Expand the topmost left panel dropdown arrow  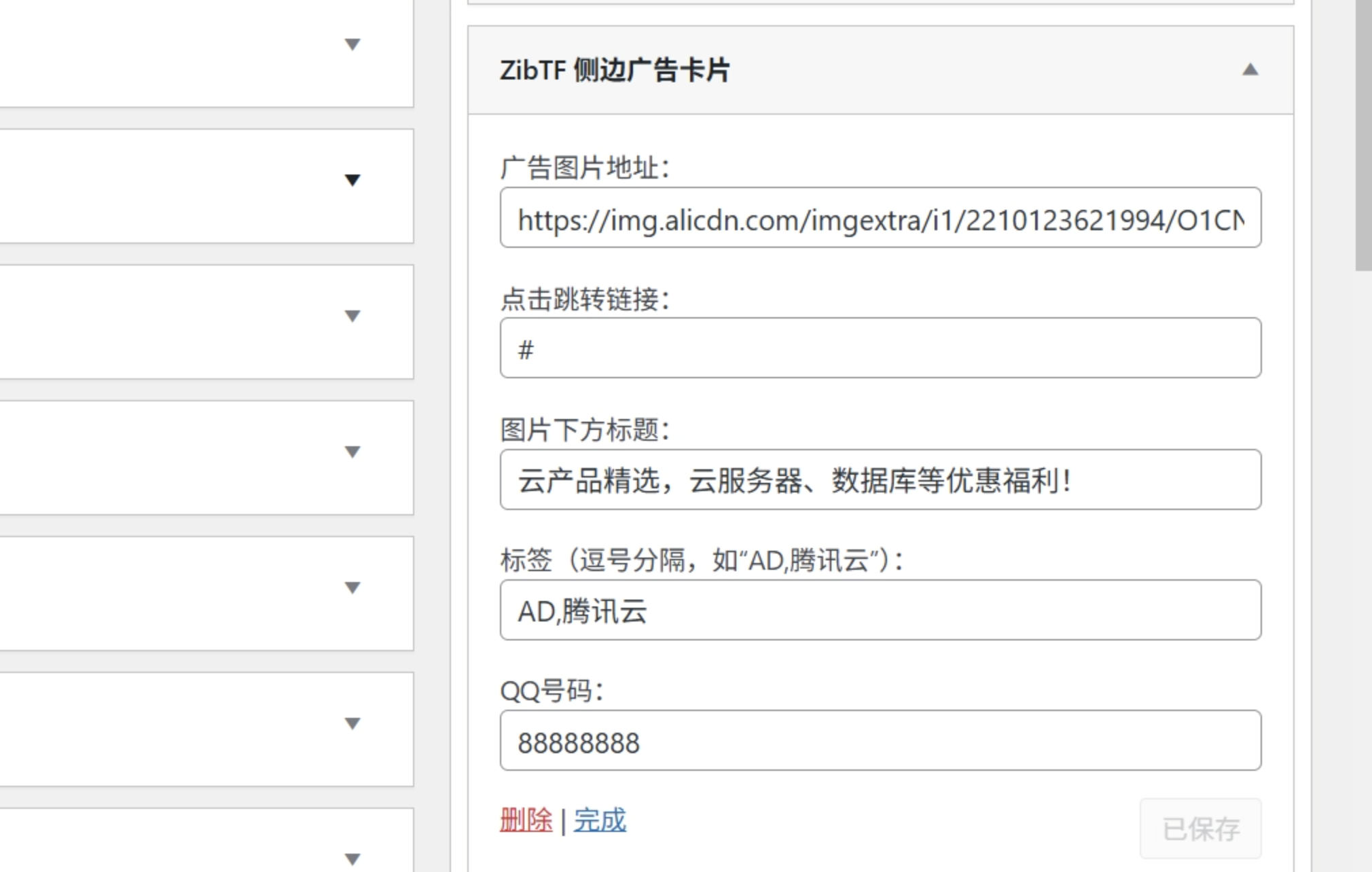352,45
